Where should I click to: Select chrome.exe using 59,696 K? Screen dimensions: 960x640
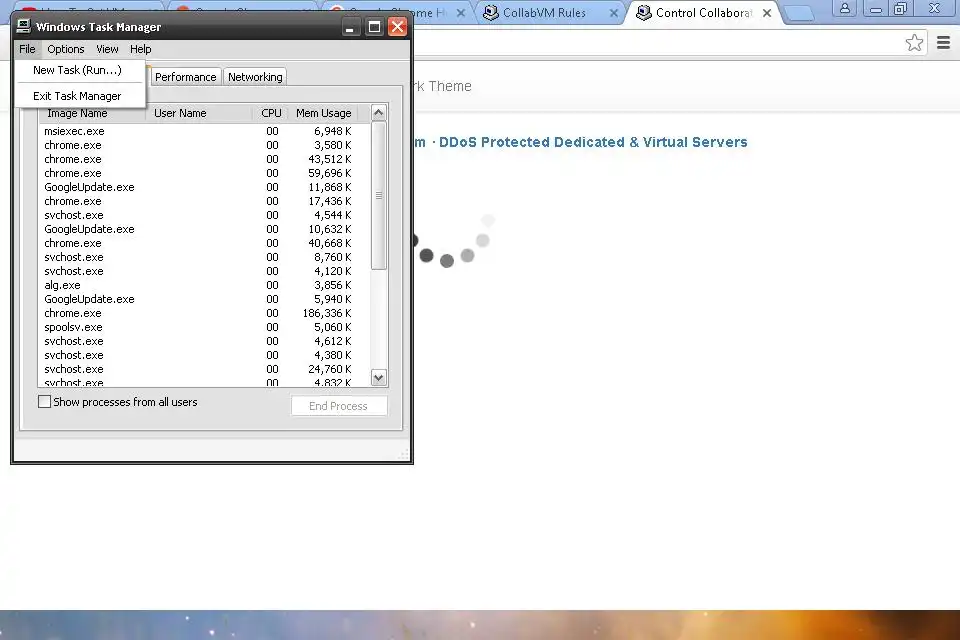(204, 173)
